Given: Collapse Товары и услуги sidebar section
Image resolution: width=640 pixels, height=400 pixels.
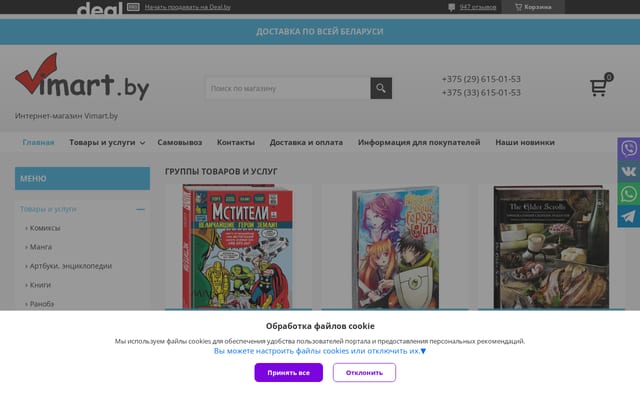Looking at the screenshot, I should (x=140, y=209).
